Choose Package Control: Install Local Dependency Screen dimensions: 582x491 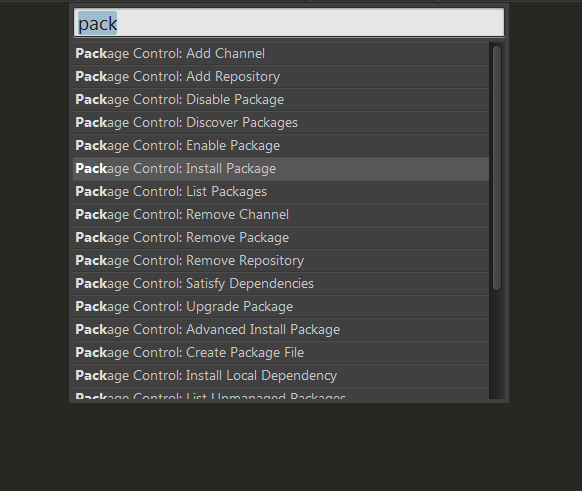click(x=281, y=376)
